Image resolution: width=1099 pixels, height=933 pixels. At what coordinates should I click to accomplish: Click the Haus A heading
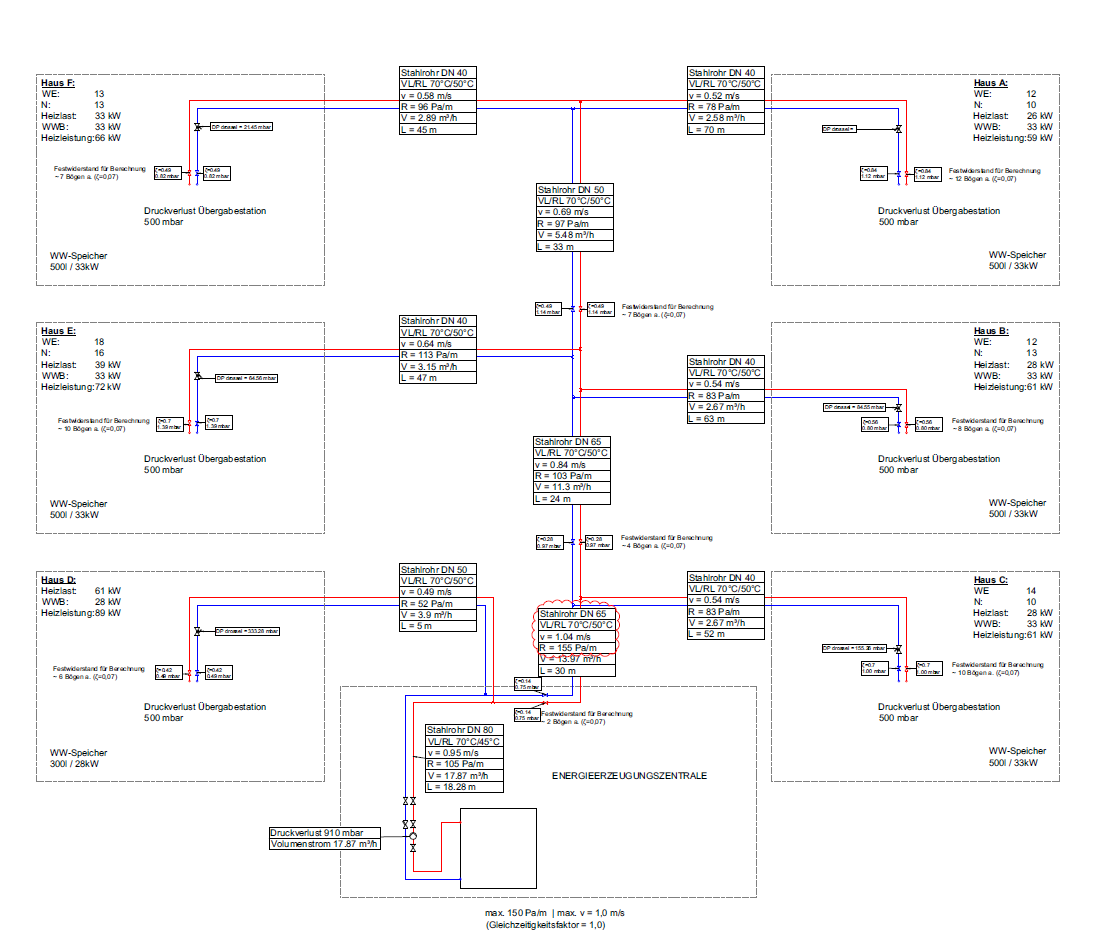click(x=990, y=81)
